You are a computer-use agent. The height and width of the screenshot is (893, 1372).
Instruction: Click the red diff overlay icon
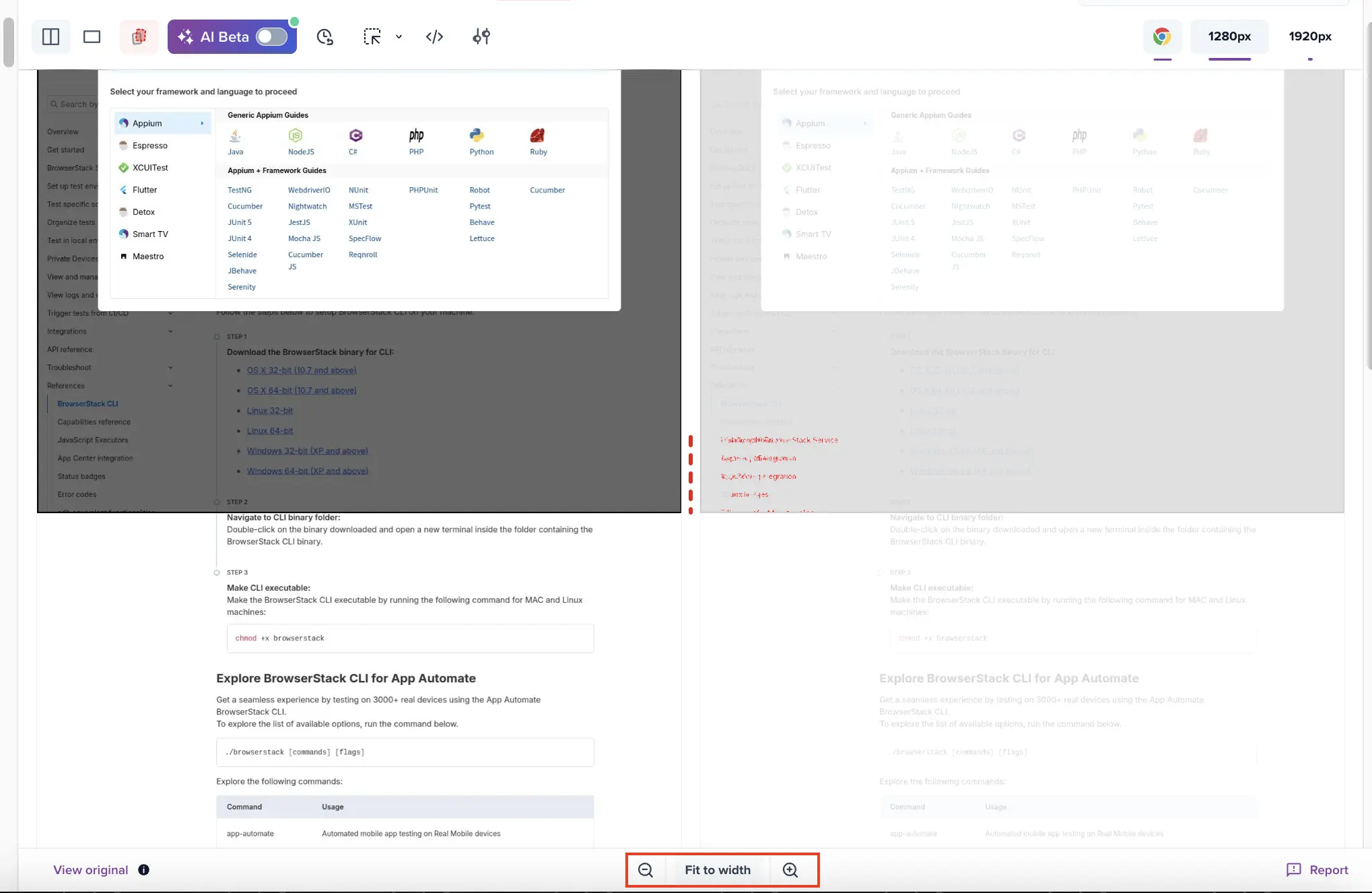click(139, 36)
